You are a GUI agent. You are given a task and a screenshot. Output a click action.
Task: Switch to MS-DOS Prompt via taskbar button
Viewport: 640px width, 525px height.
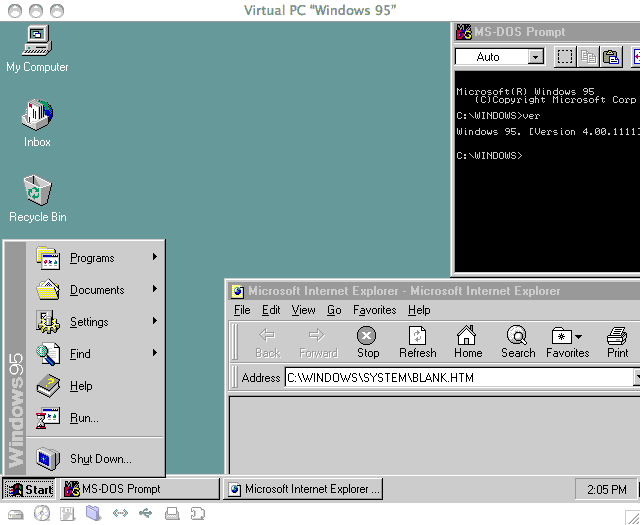tap(140, 489)
